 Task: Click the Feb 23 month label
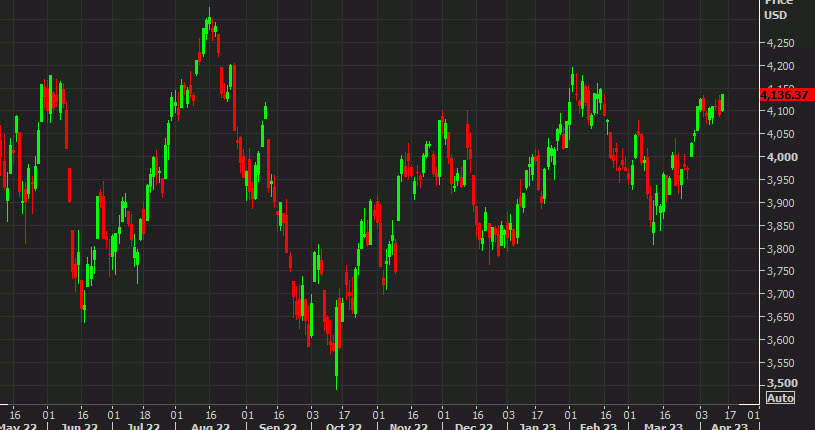pos(598,427)
